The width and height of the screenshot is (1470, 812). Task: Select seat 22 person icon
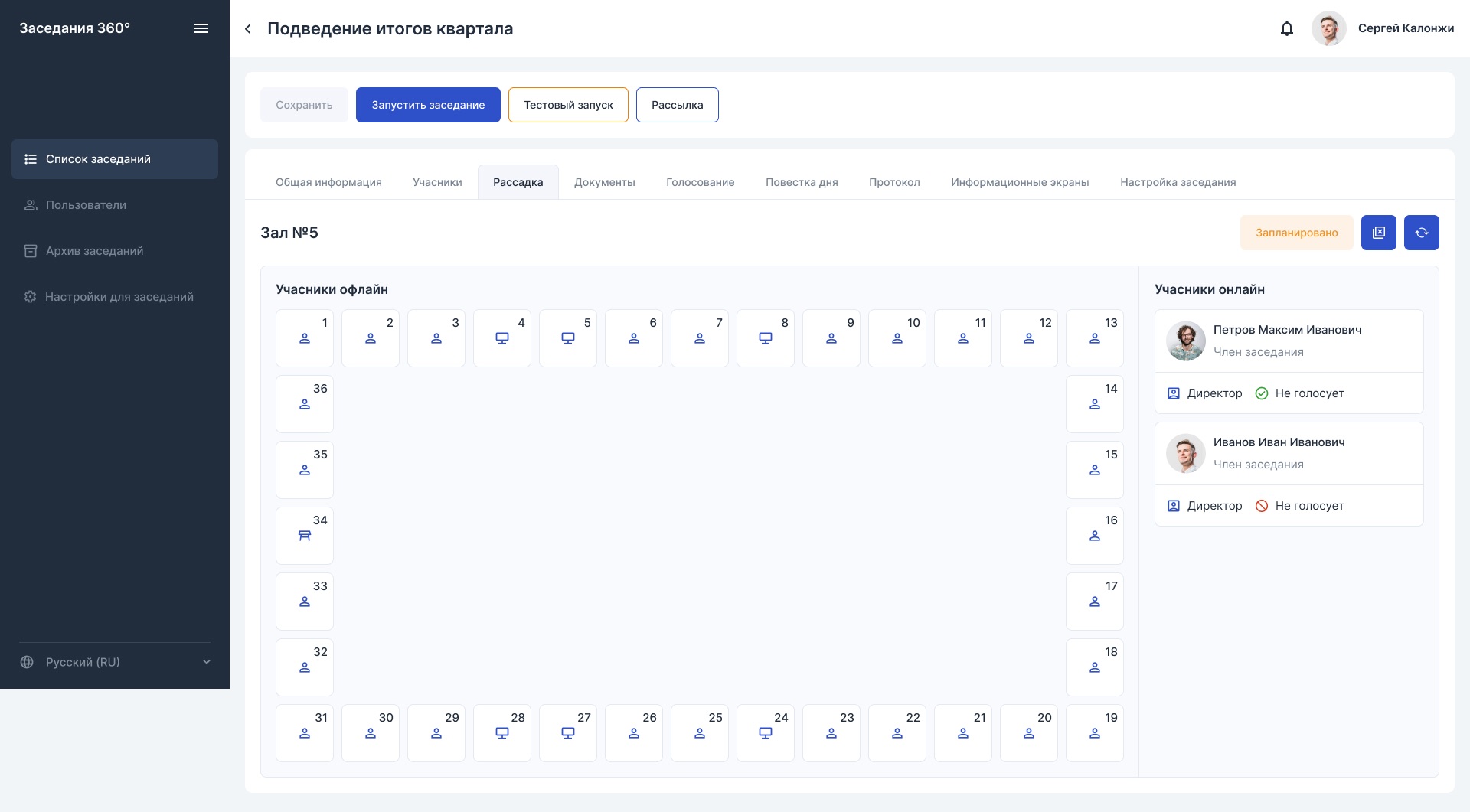pos(897,733)
